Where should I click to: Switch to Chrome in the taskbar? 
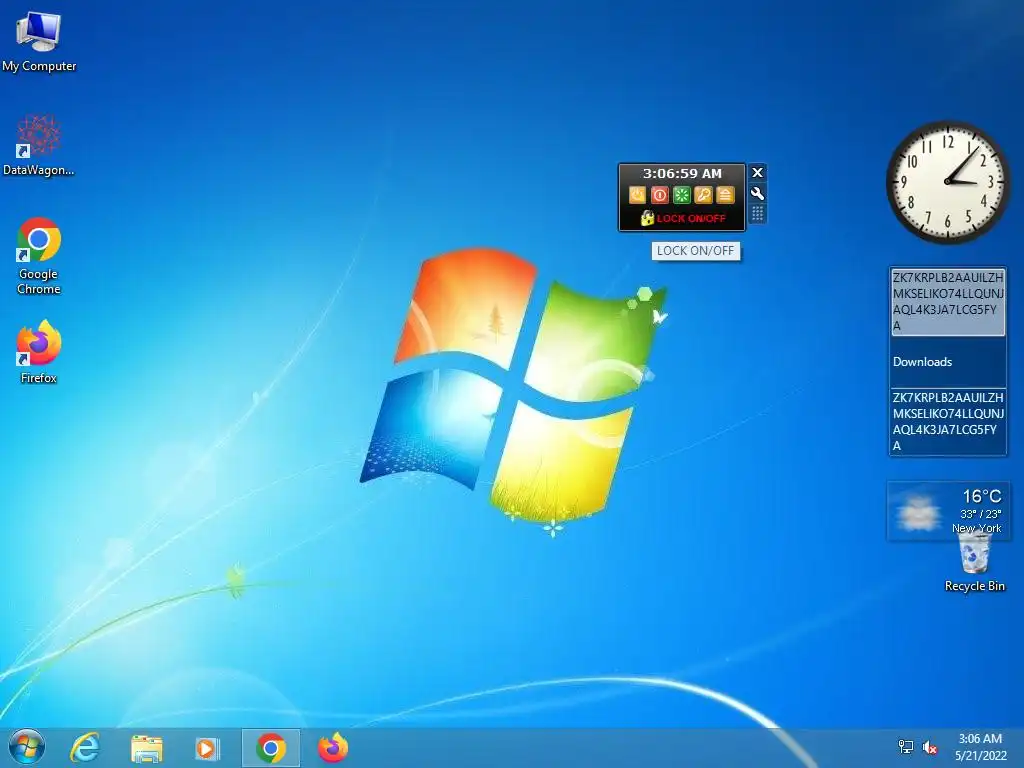tap(271, 748)
